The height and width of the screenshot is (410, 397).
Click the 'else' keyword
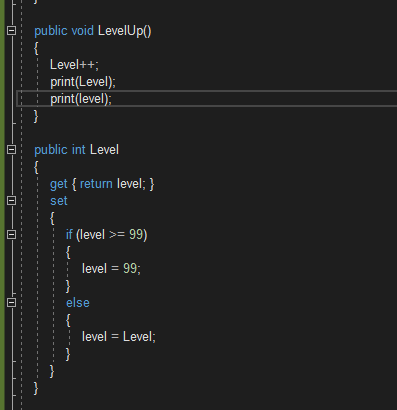78,303
